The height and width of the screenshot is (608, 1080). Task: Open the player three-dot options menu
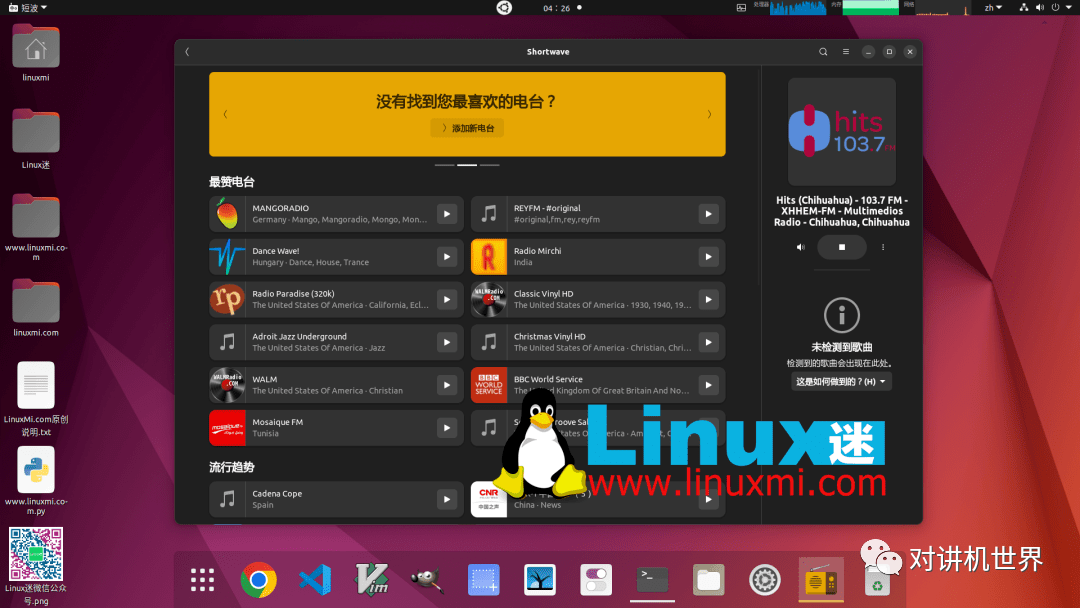pyautogui.click(x=883, y=247)
